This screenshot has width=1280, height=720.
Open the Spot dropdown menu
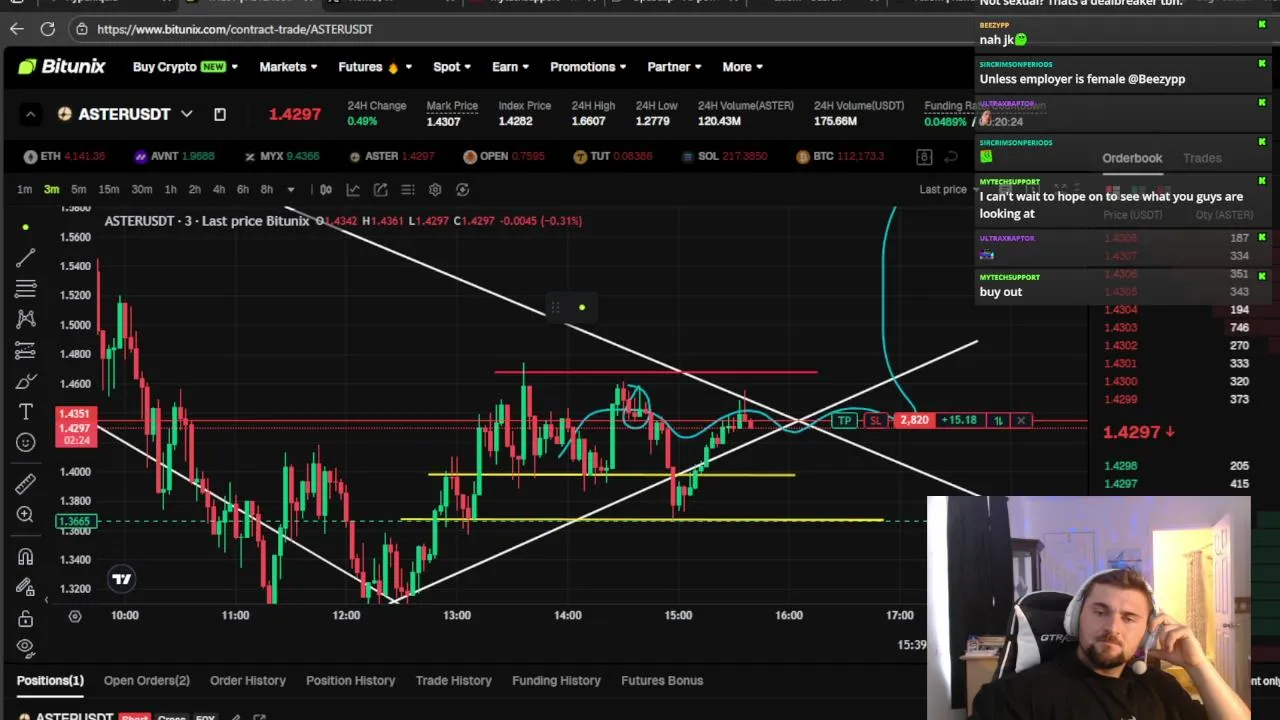[x=452, y=67]
